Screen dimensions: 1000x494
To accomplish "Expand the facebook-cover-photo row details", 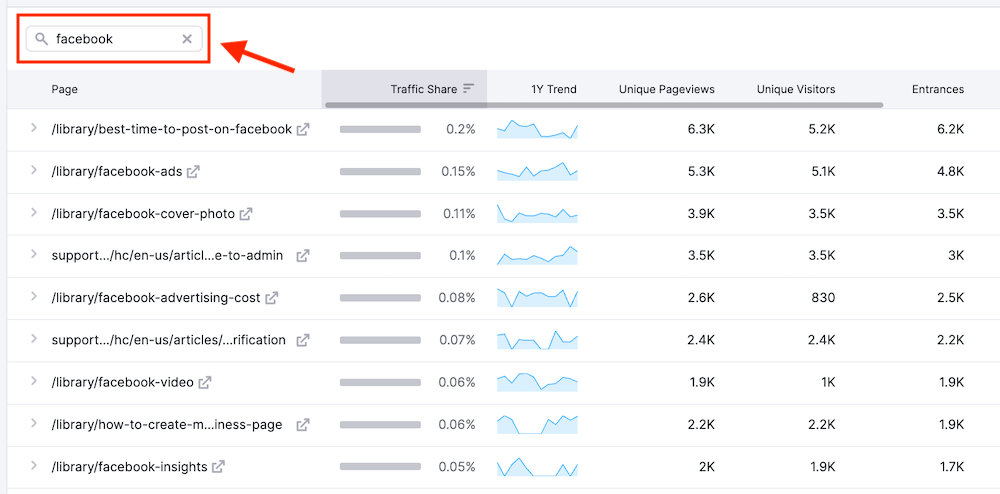I will coord(33,213).
